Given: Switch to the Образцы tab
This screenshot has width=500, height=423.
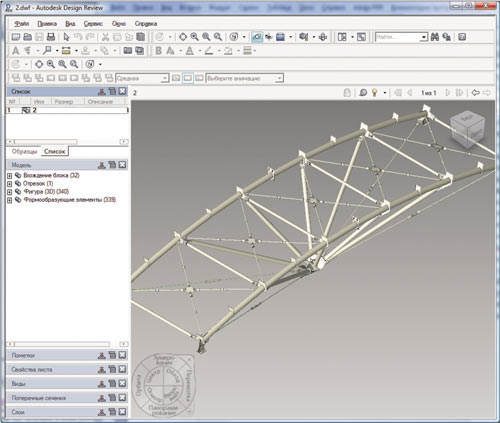Looking at the screenshot, I should 24,151.
